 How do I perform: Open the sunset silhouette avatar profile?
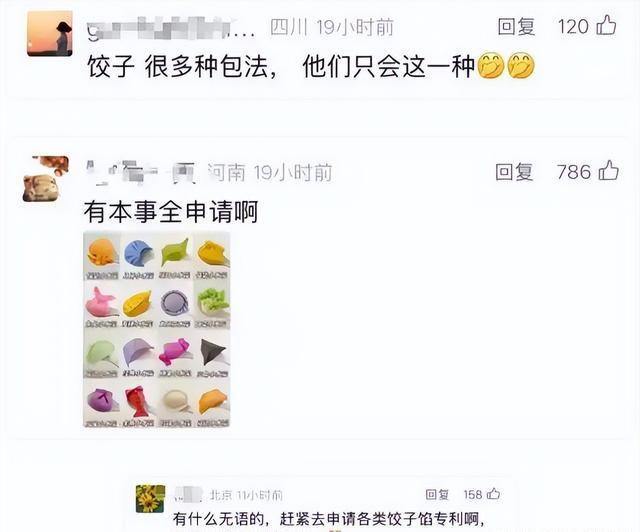50,33
